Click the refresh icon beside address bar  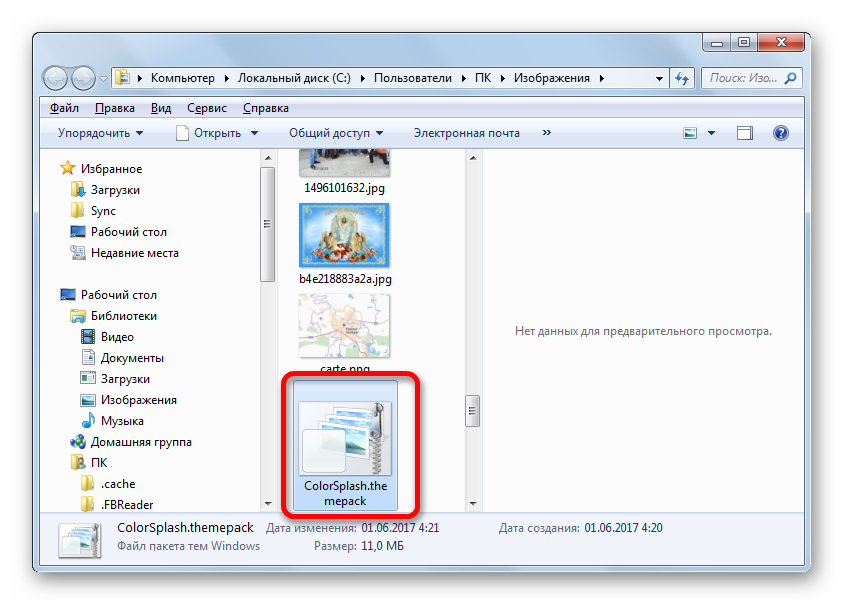click(x=683, y=78)
